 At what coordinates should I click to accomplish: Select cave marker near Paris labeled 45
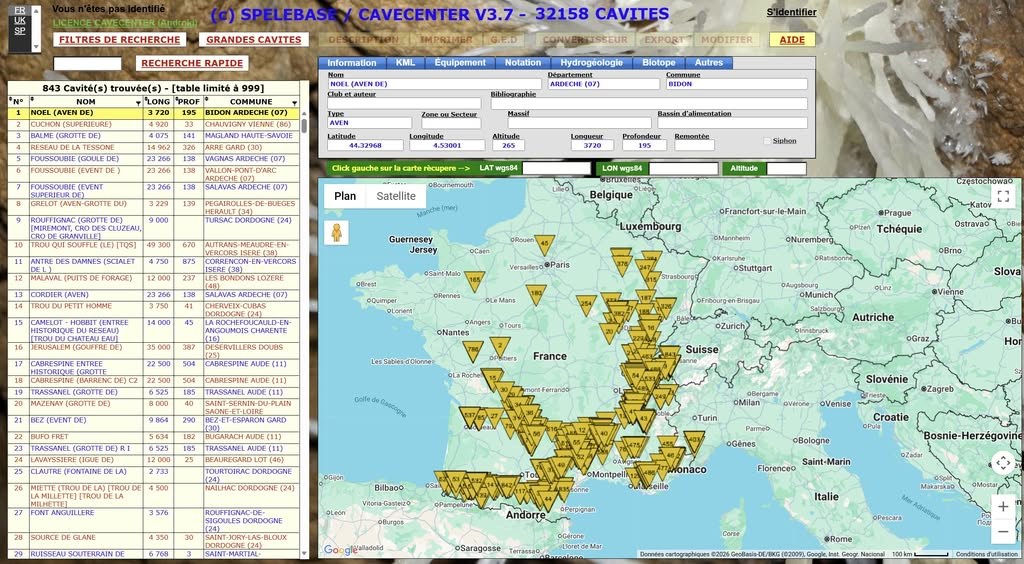point(544,243)
